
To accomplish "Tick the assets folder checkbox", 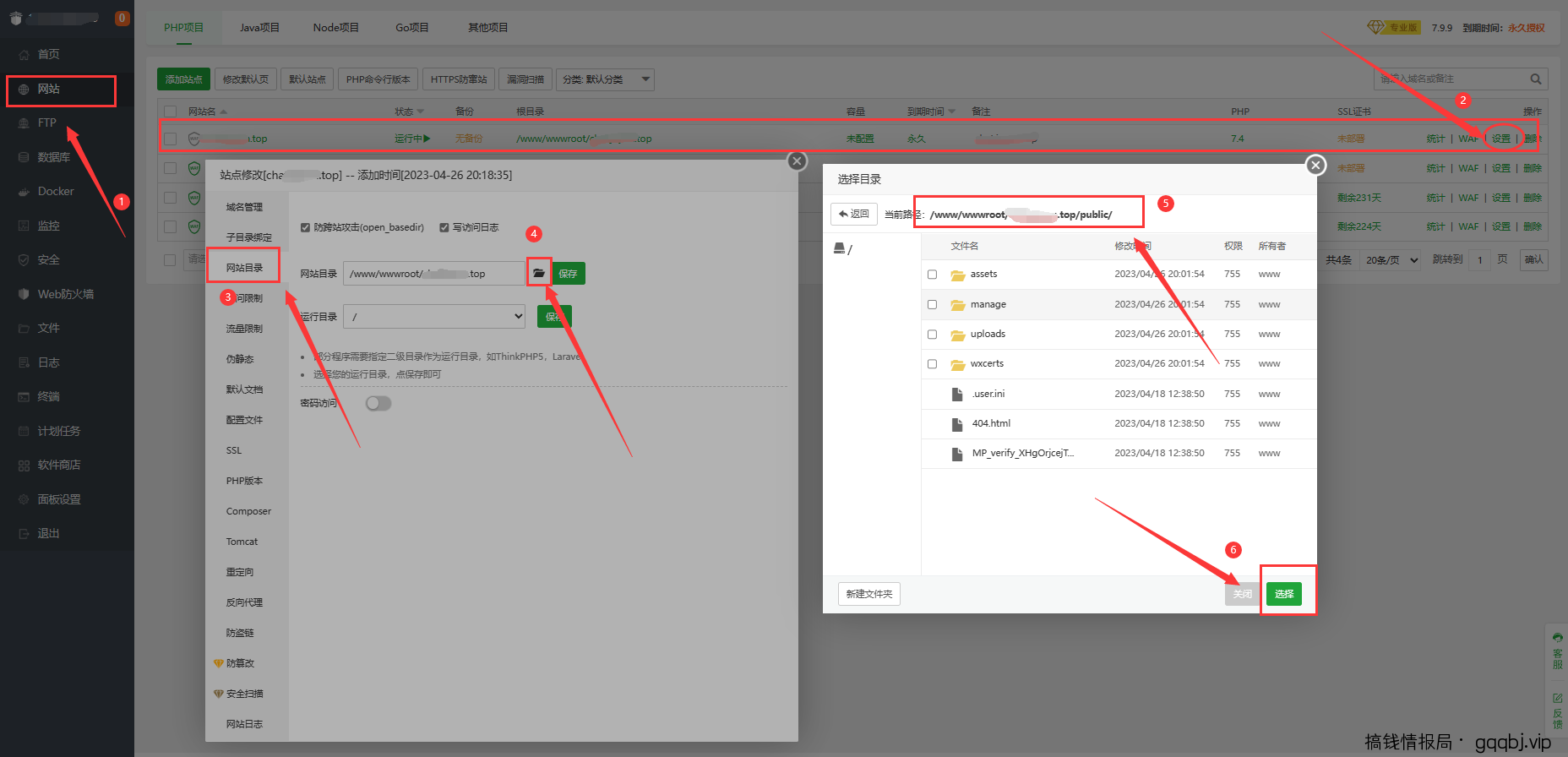I will [933, 275].
